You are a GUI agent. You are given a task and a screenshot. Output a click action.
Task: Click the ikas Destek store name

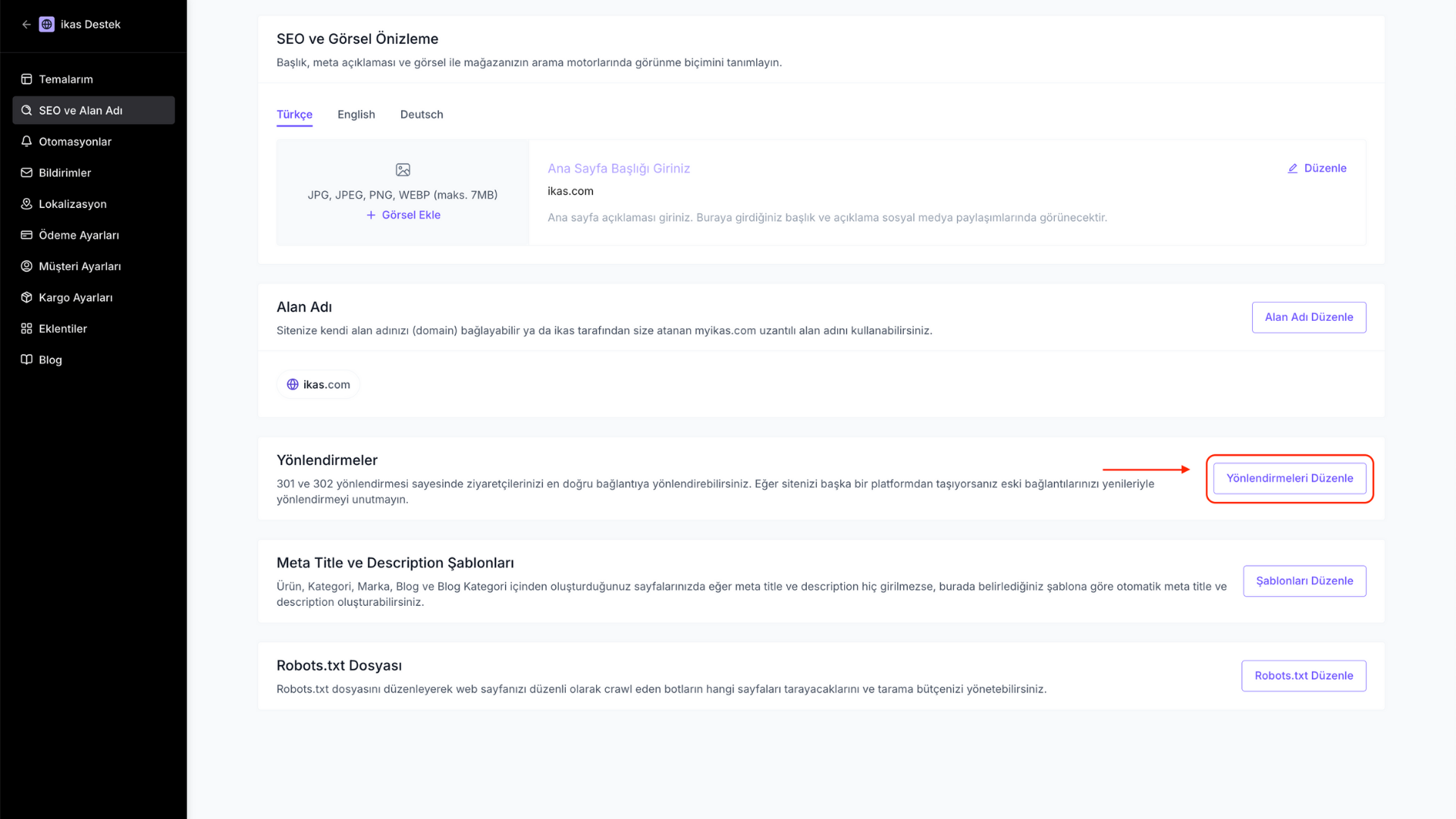[x=90, y=24]
